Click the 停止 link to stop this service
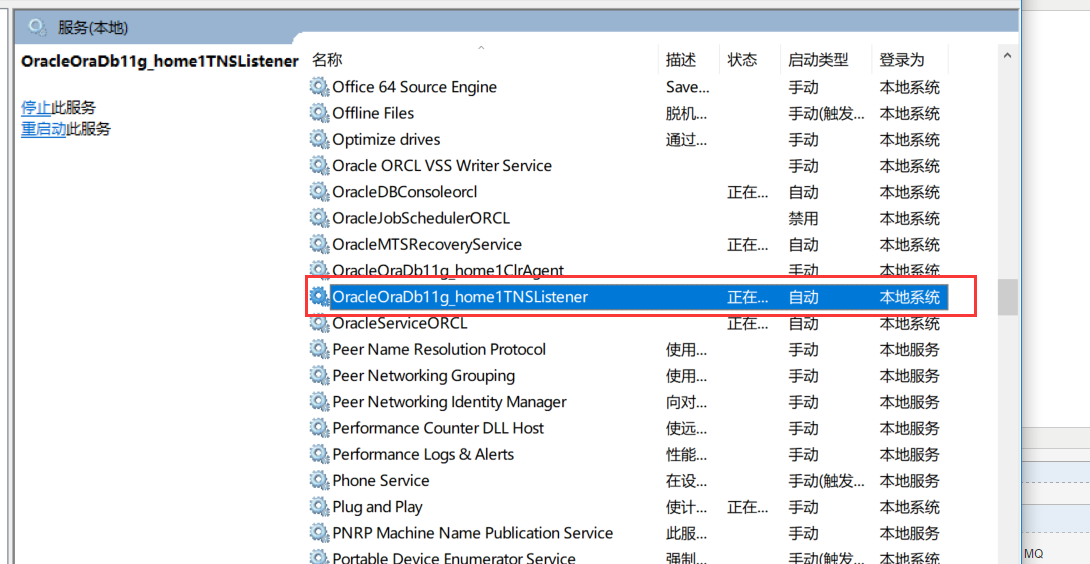This screenshot has height=564, width=1090. (36, 108)
